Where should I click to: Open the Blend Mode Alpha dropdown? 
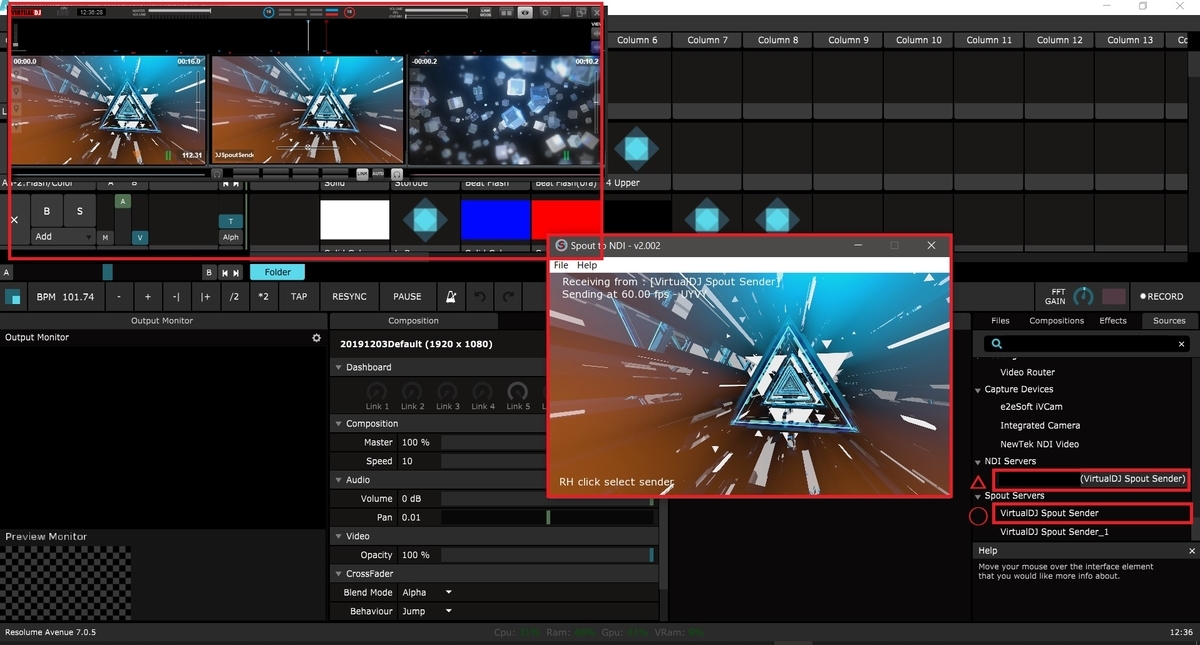click(x=427, y=592)
